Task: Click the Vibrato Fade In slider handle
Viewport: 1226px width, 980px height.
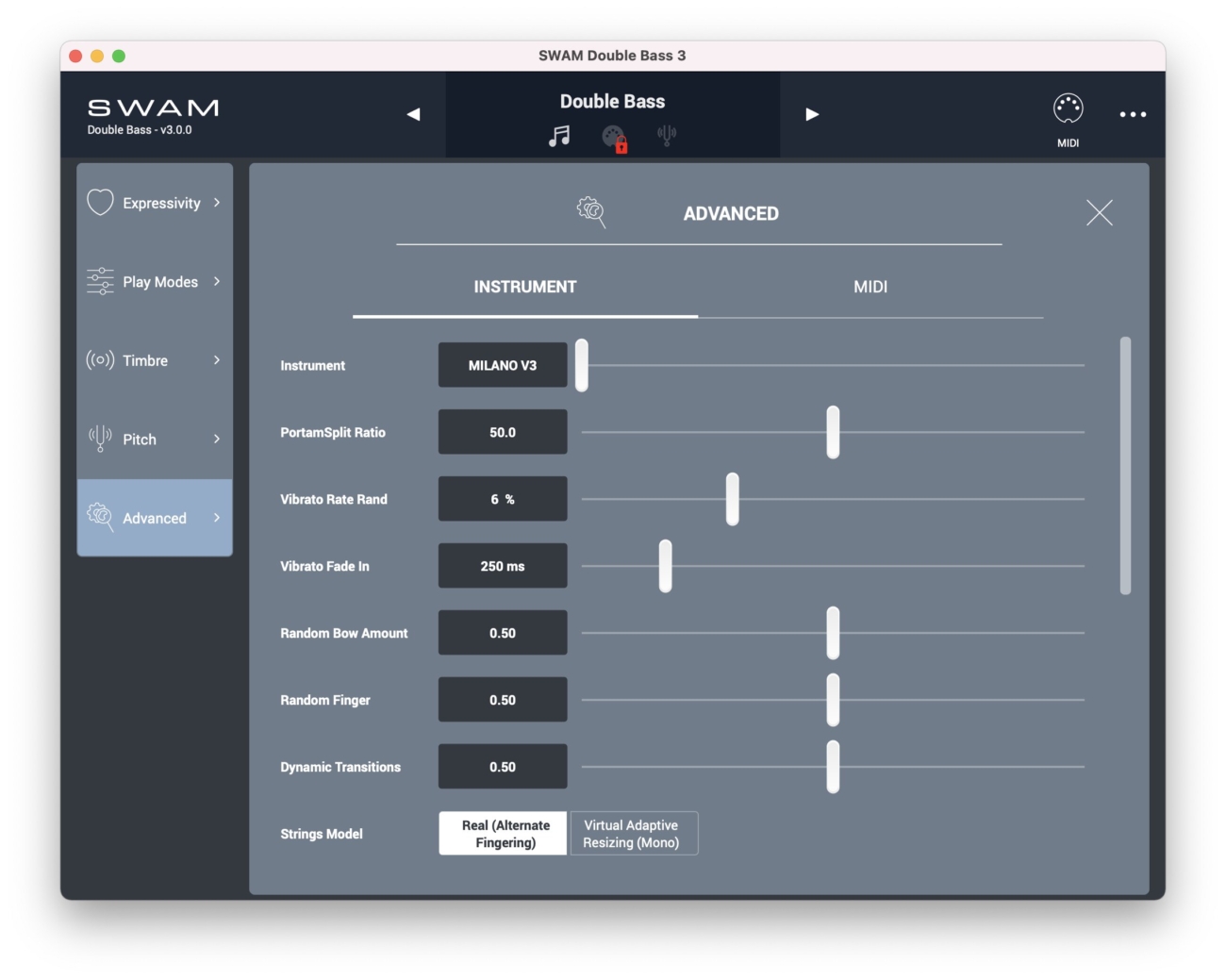Action: tap(666, 566)
